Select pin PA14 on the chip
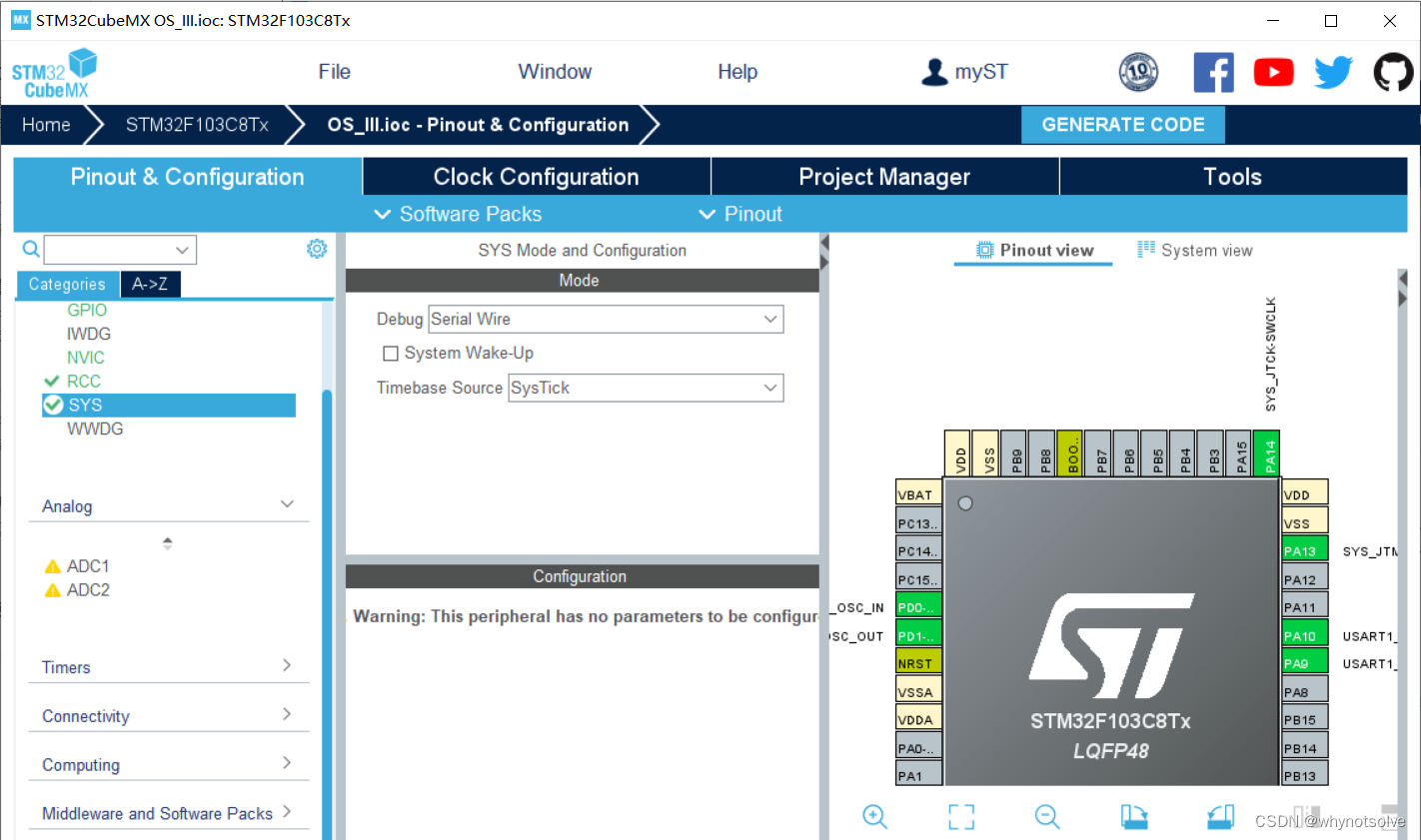The height and width of the screenshot is (840, 1421). (1266, 453)
